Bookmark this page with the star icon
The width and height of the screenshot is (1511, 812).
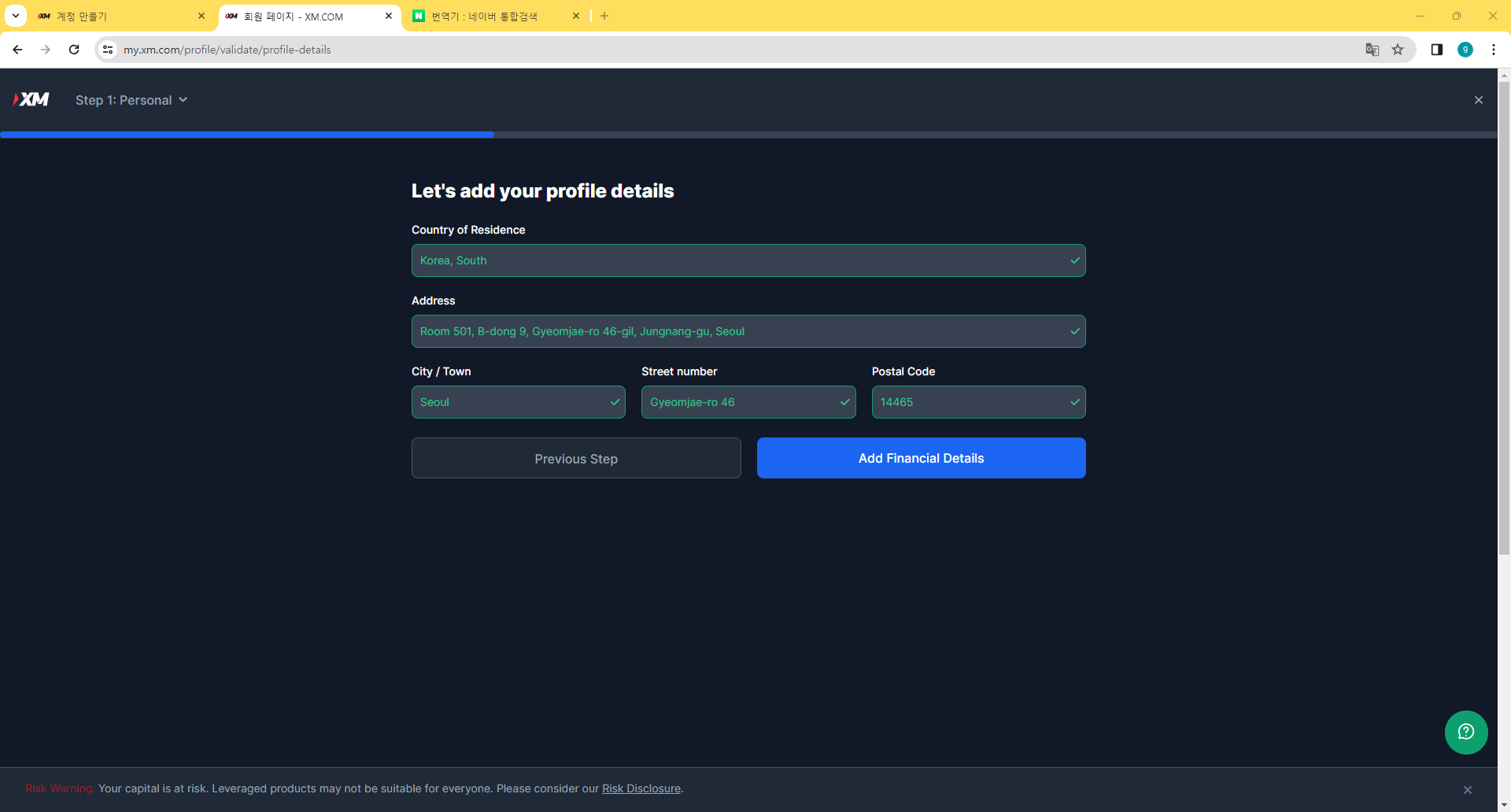pyautogui.click(x=1398, y=50)
